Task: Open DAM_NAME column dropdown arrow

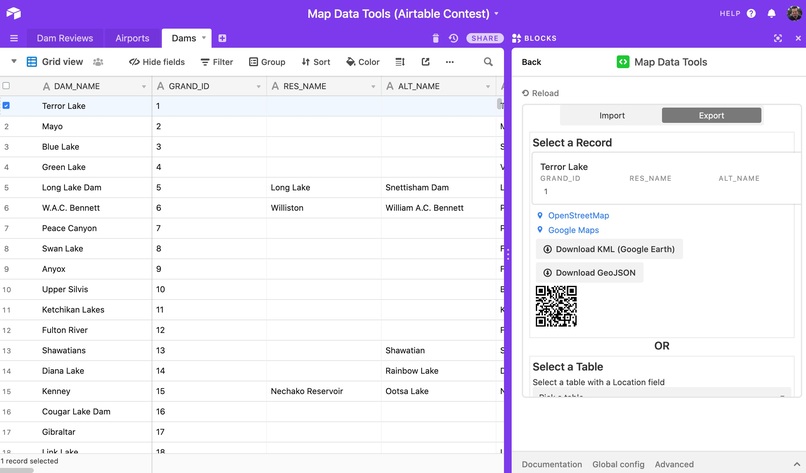Action: 144,86
